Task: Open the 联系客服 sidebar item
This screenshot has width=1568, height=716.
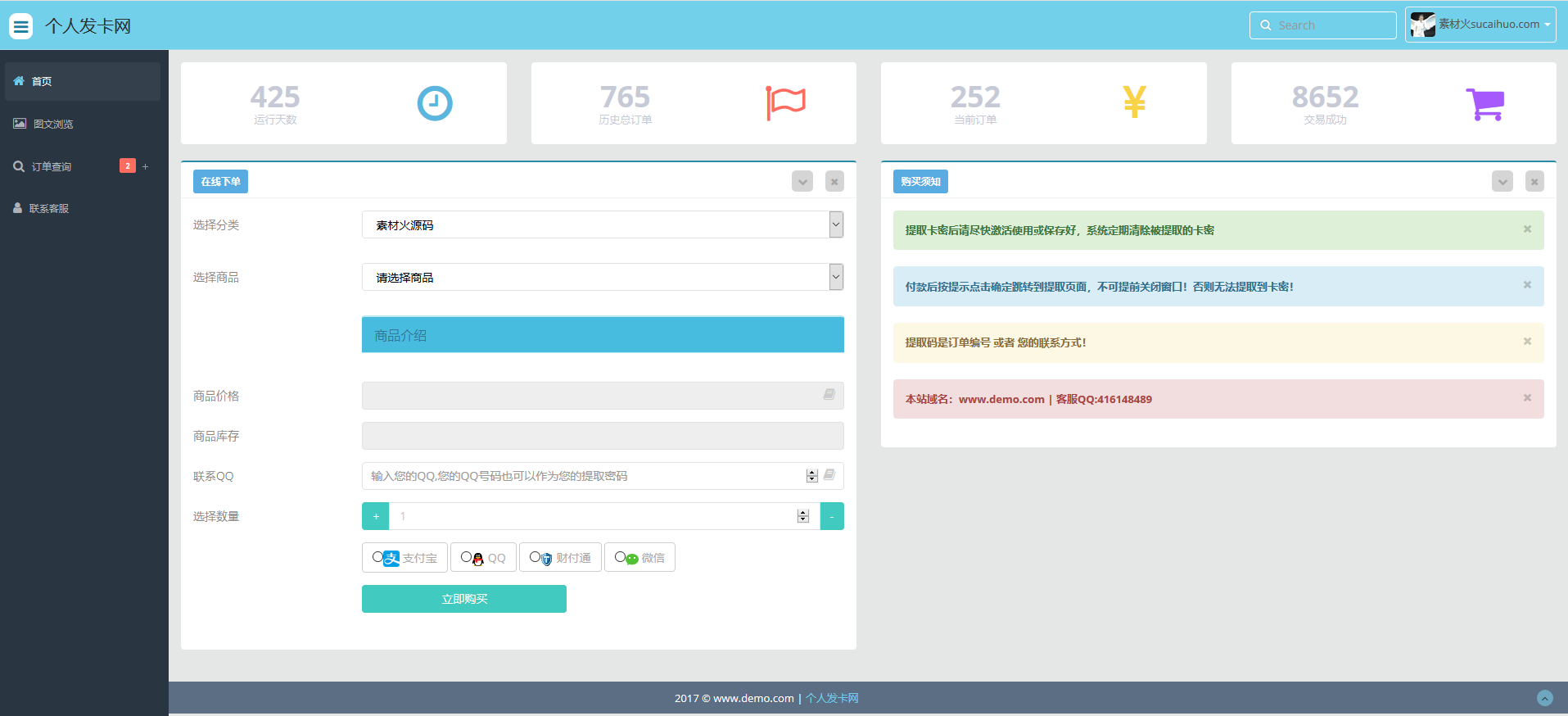Action: point(83,208)
